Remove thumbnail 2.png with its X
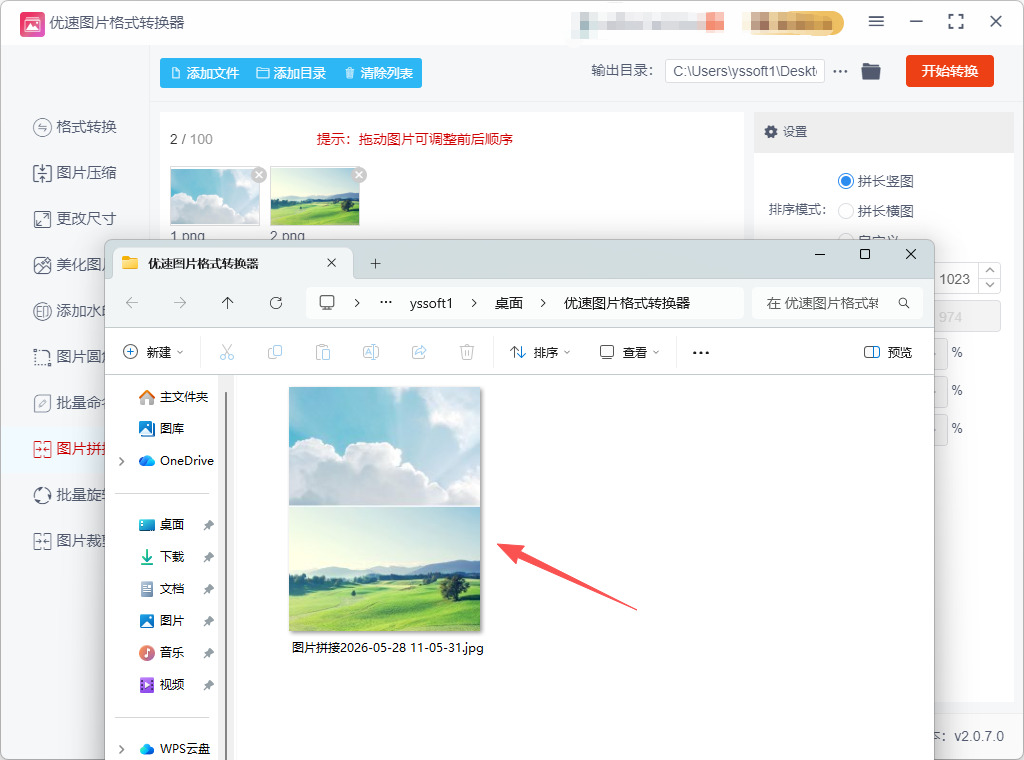This screenshot has width=1024, height=760. 359,174
